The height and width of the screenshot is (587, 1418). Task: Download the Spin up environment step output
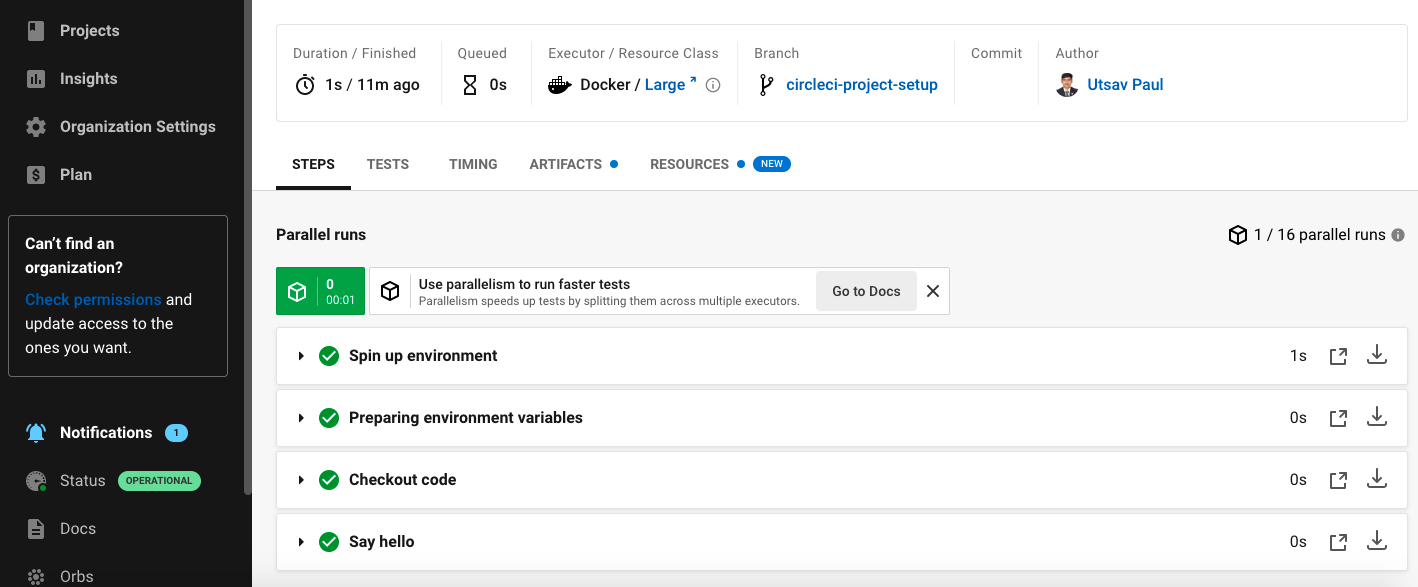point(1377,355)
